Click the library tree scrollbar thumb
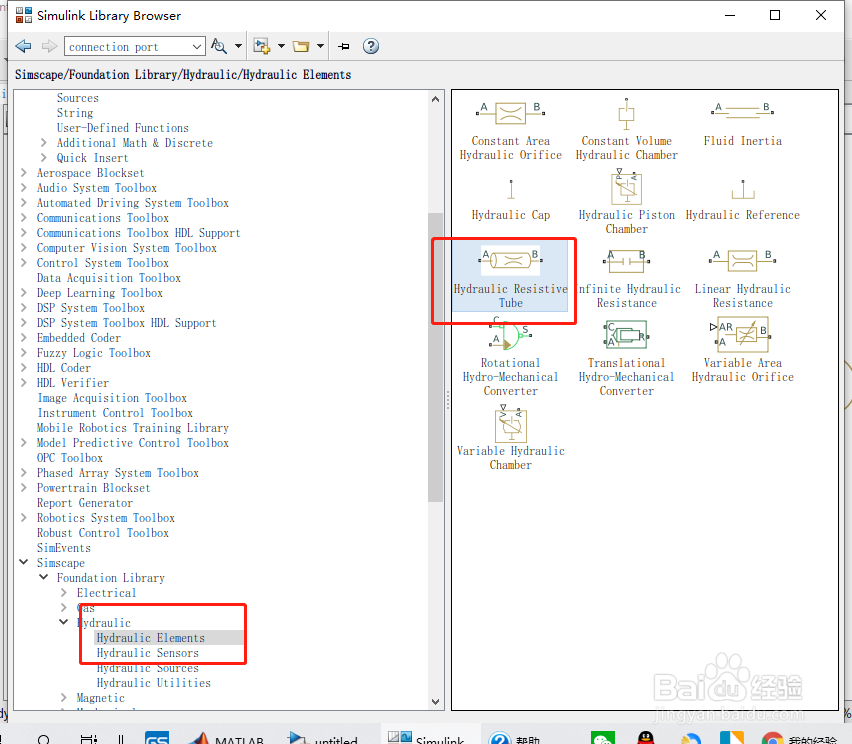This screenshot has height=744, width=852. (435, 357)
